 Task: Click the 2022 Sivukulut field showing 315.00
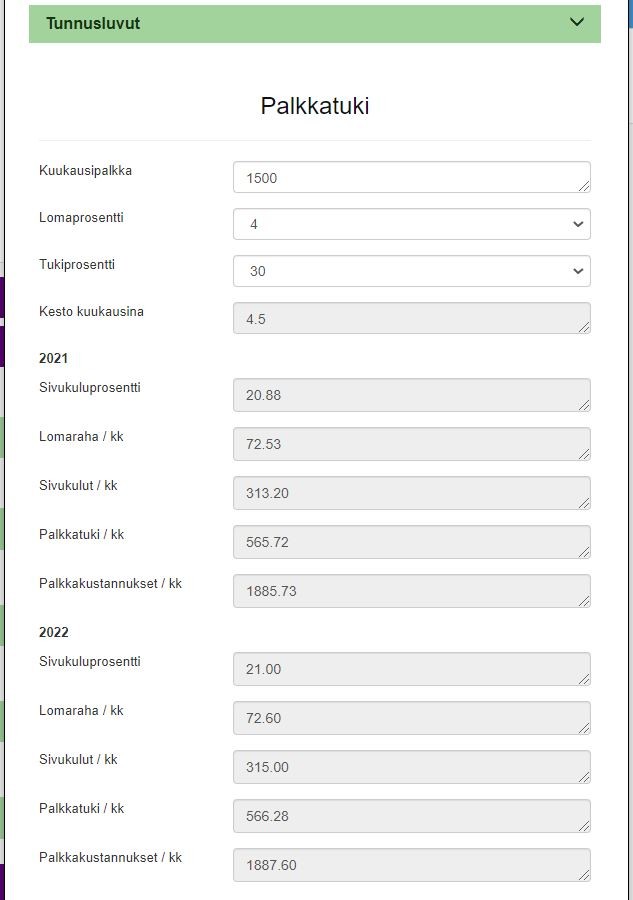411,767
